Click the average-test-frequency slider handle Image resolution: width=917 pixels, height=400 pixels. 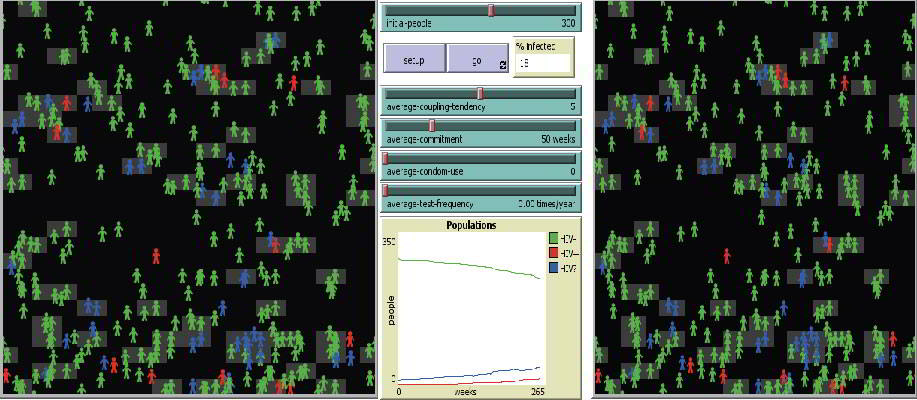tap(386, 190)
